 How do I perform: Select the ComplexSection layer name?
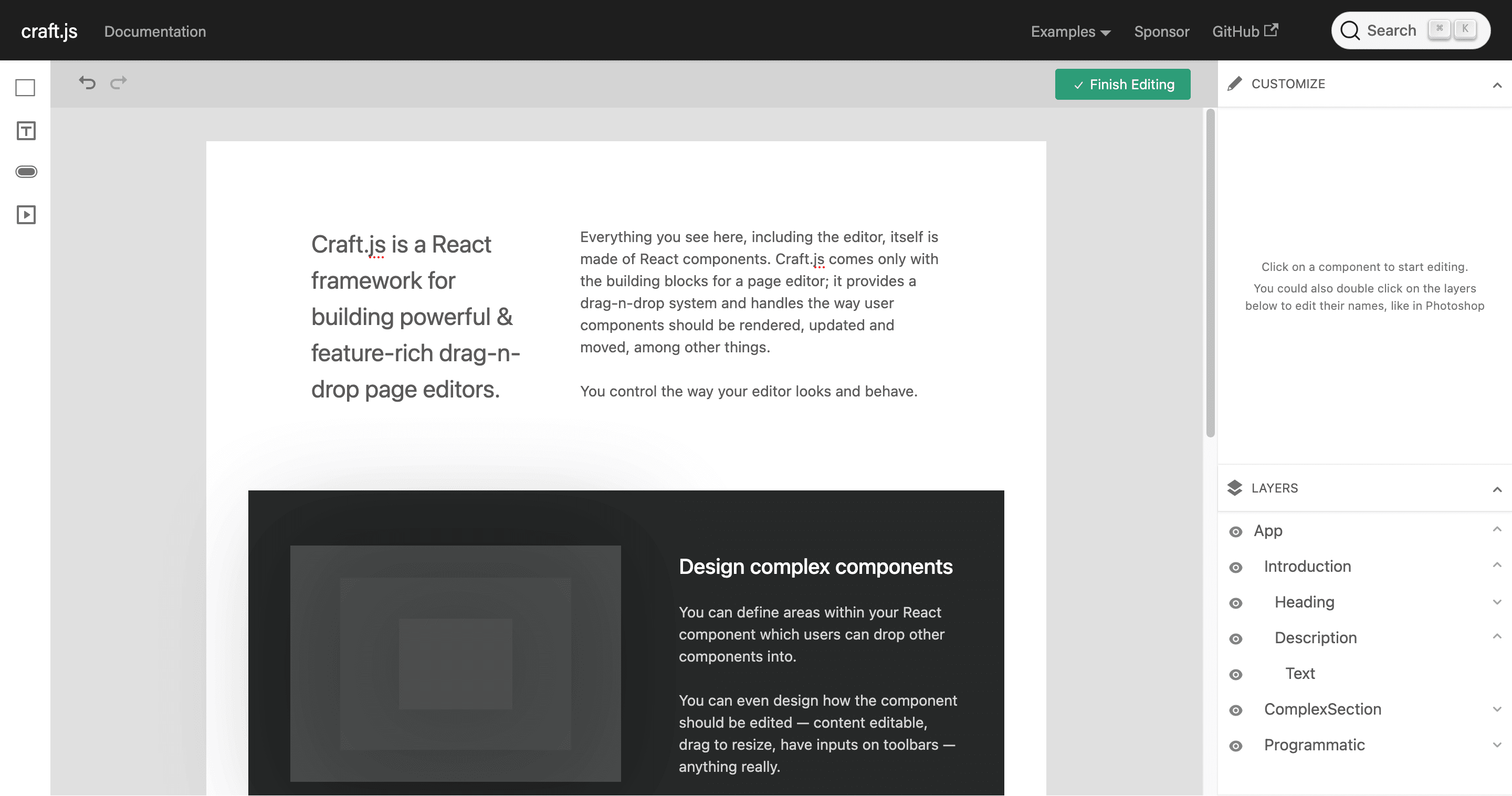1322,710
